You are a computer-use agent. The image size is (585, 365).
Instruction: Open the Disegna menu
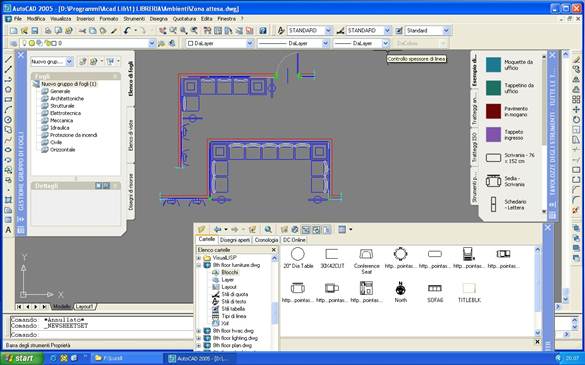click(158, 18)
